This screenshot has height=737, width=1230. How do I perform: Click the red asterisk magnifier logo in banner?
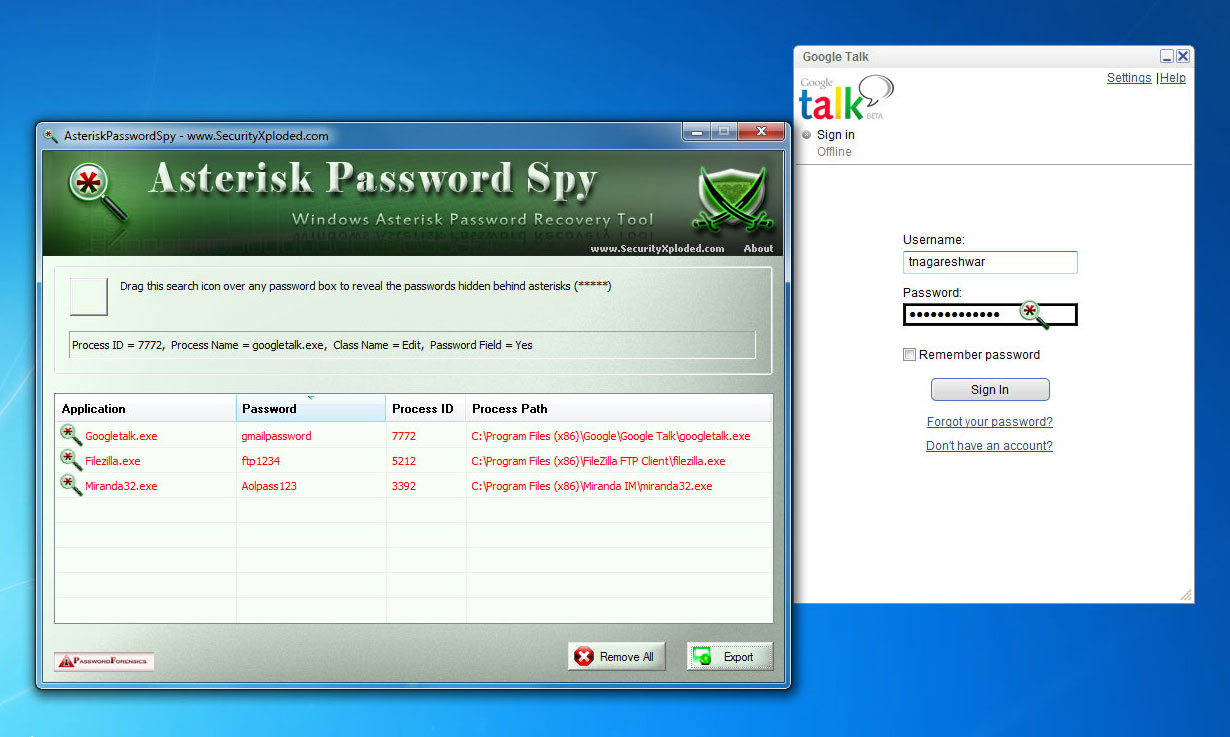[99, 192]
